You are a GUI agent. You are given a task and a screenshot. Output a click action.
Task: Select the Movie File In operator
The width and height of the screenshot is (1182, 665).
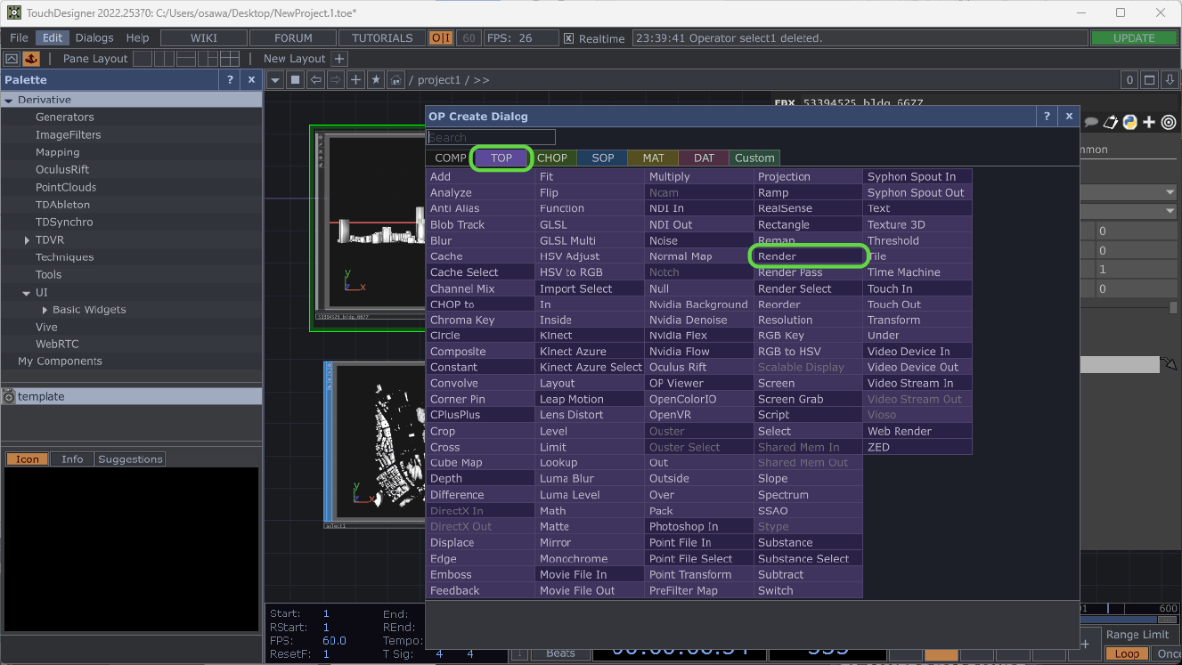click(589, 575)
